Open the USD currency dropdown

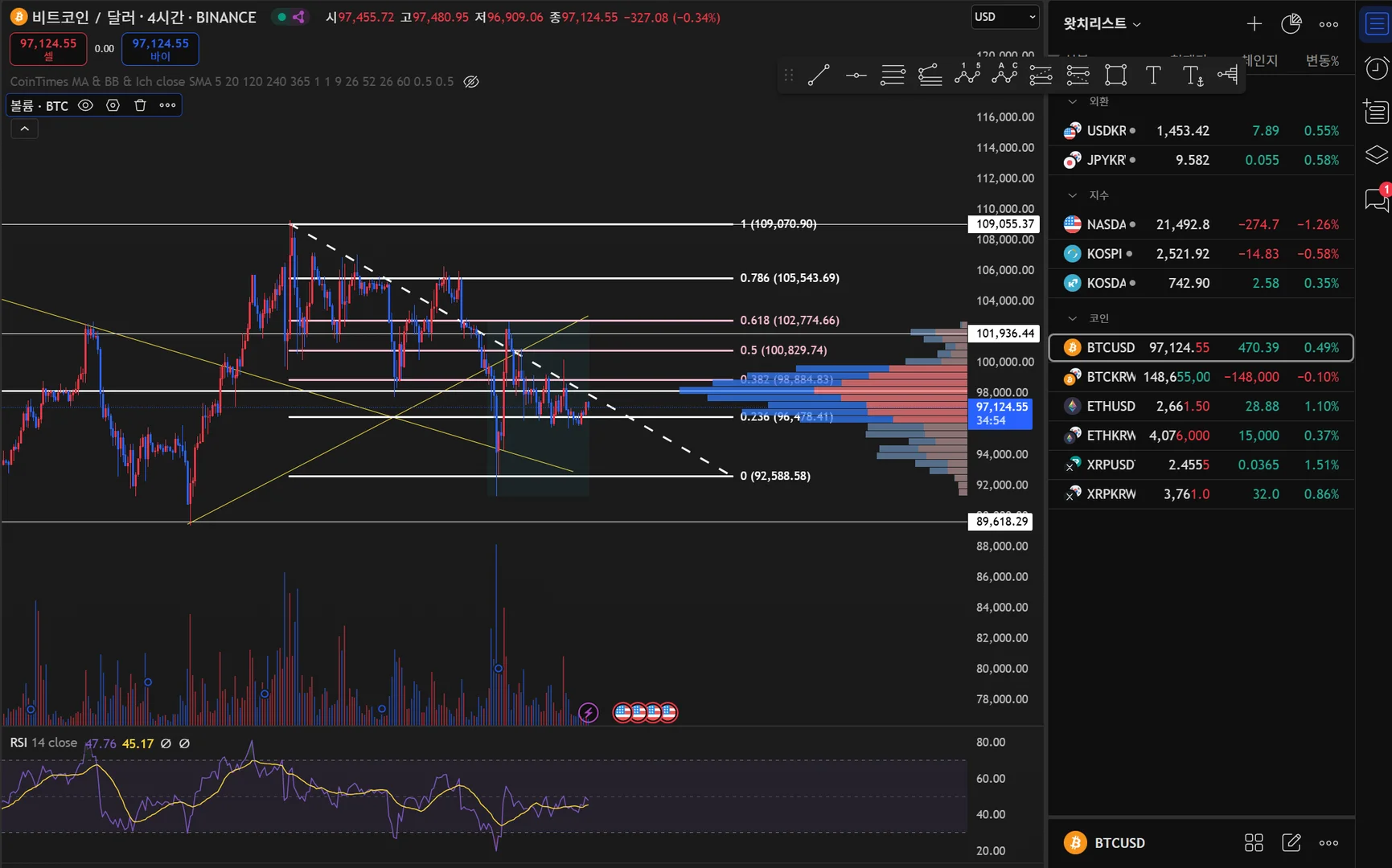[x=1005, y=17]
